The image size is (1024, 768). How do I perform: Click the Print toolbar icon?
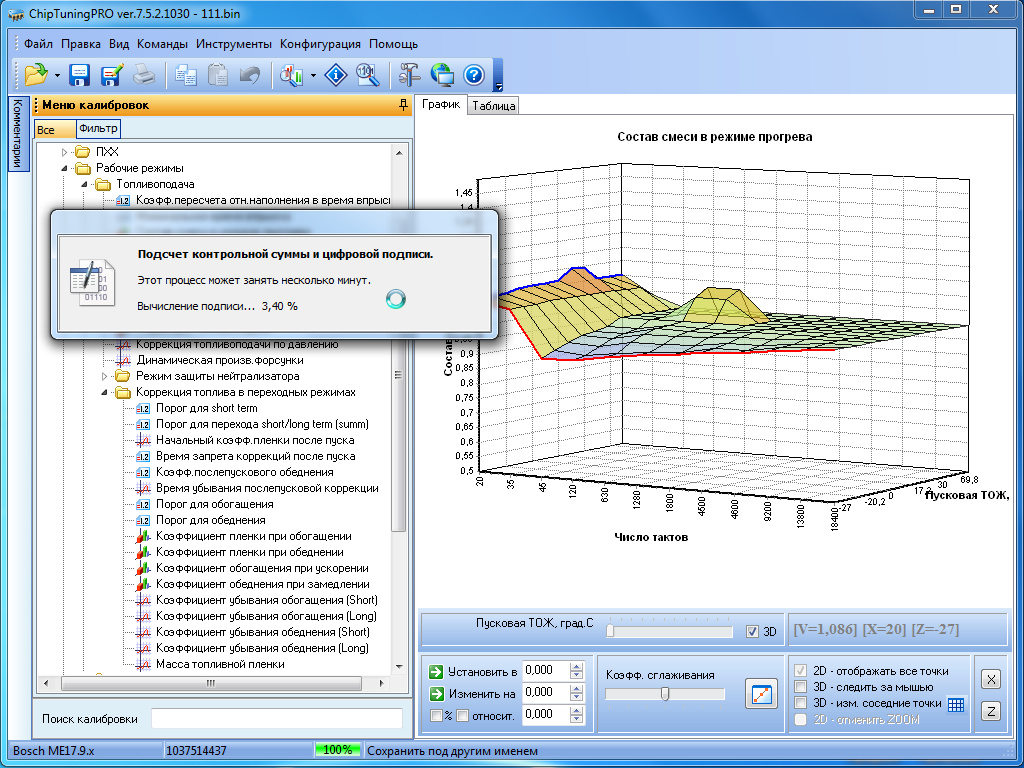[x=144, y=74]
